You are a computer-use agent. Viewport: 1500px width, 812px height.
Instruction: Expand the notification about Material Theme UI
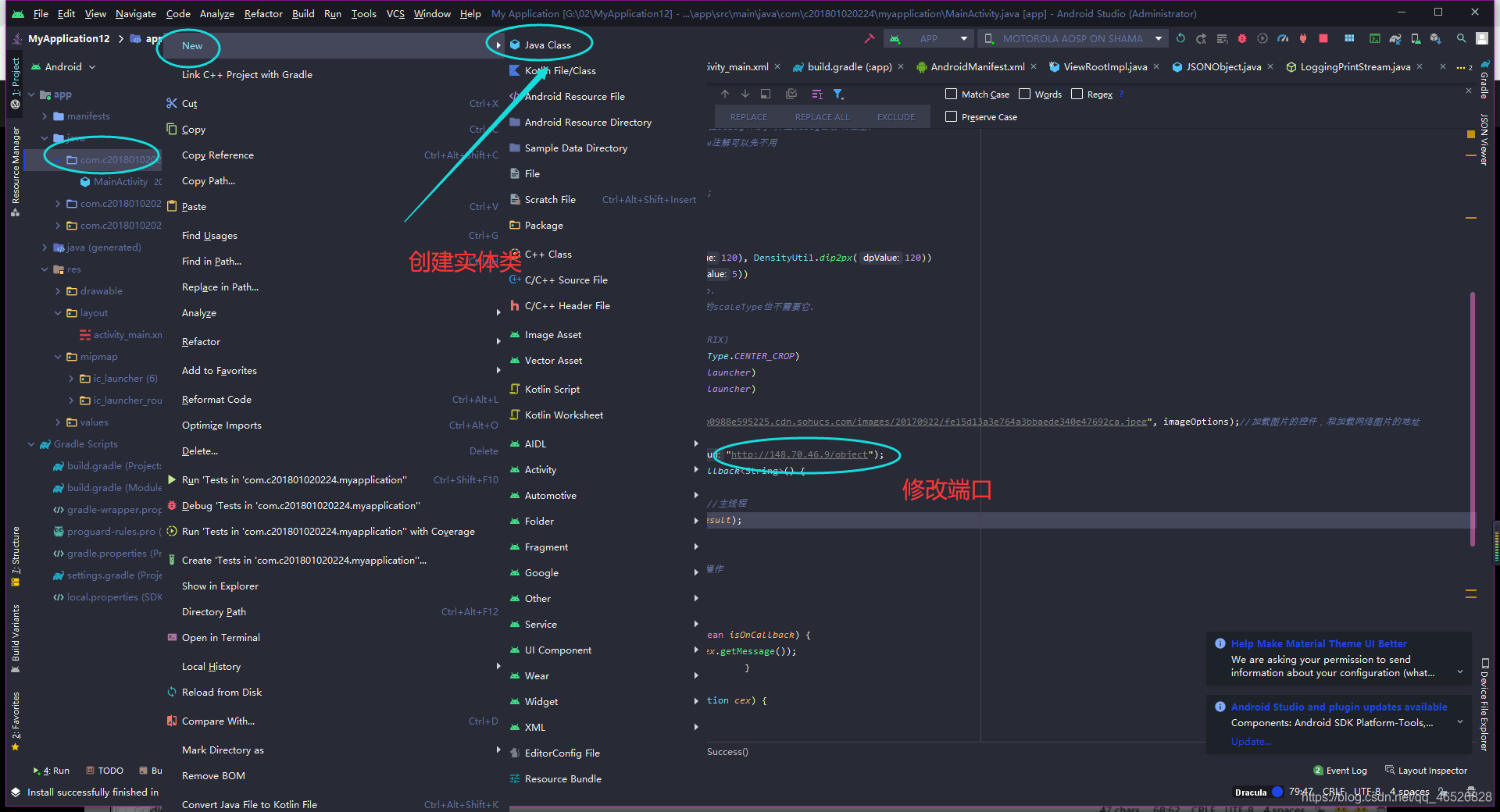[x=1459, y=672]
